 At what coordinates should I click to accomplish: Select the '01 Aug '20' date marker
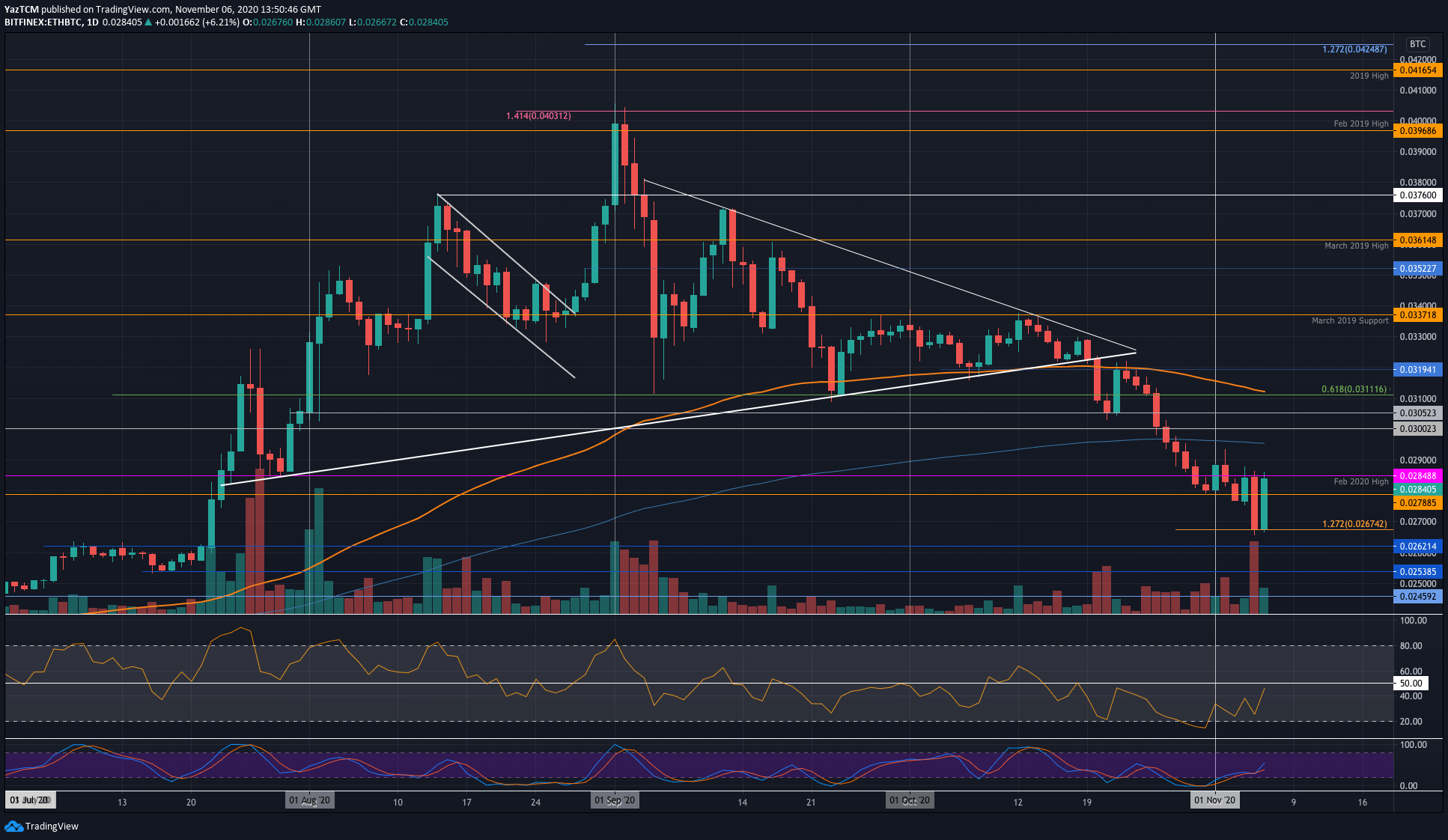pos(310,800)
